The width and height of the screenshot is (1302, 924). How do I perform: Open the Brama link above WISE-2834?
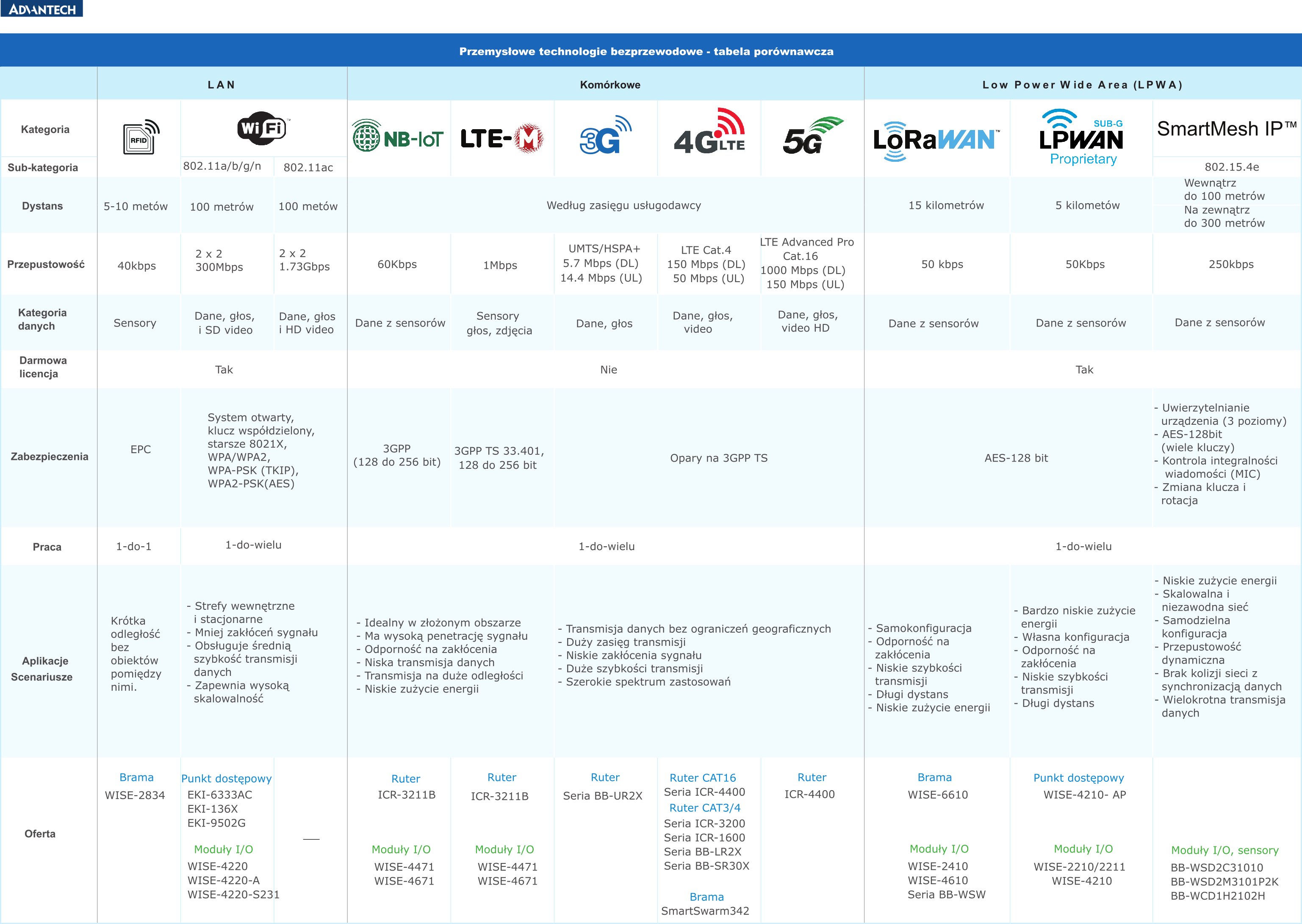click(x=136, y=777)
